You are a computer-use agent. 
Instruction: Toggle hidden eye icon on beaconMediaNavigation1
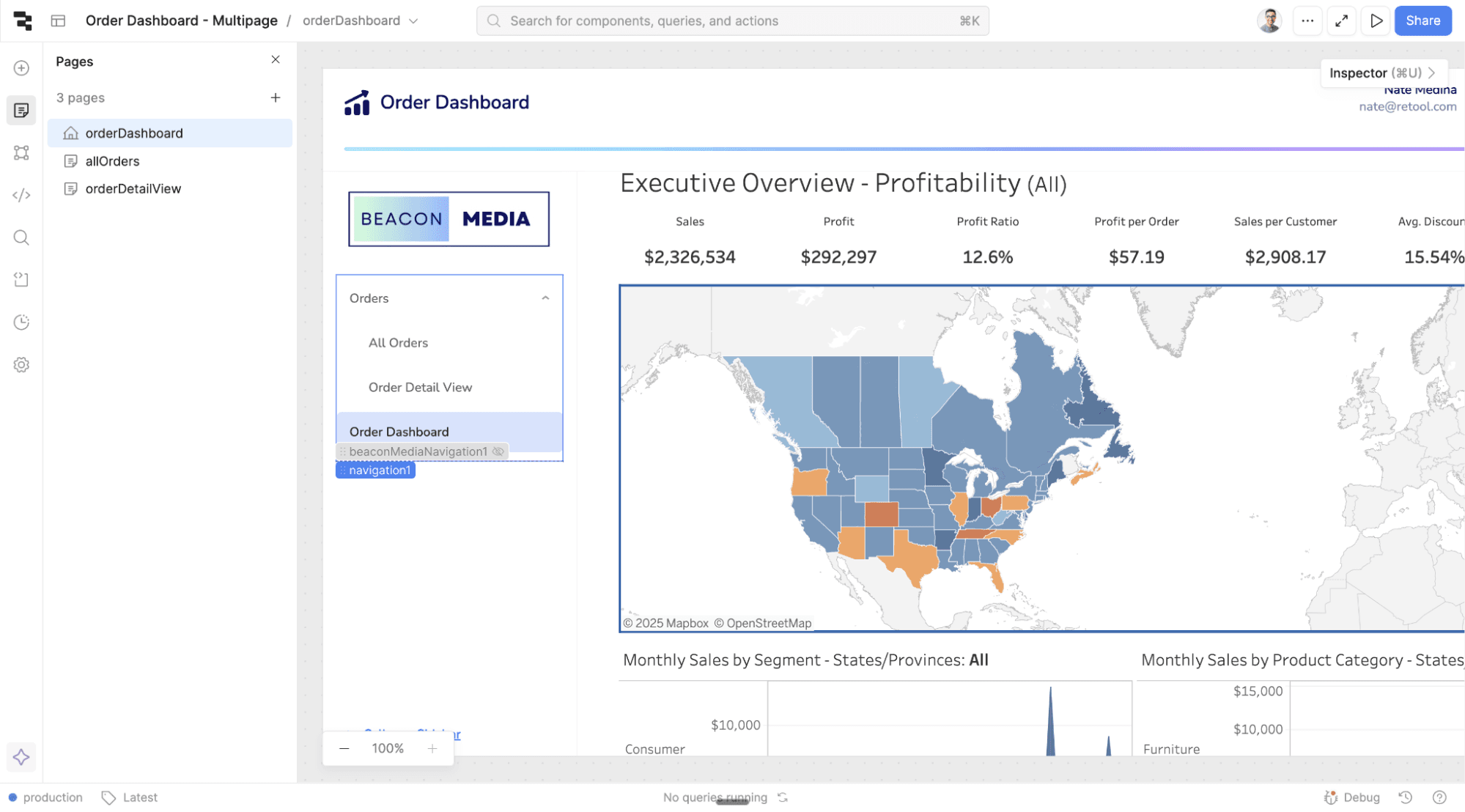coord(498,451)
